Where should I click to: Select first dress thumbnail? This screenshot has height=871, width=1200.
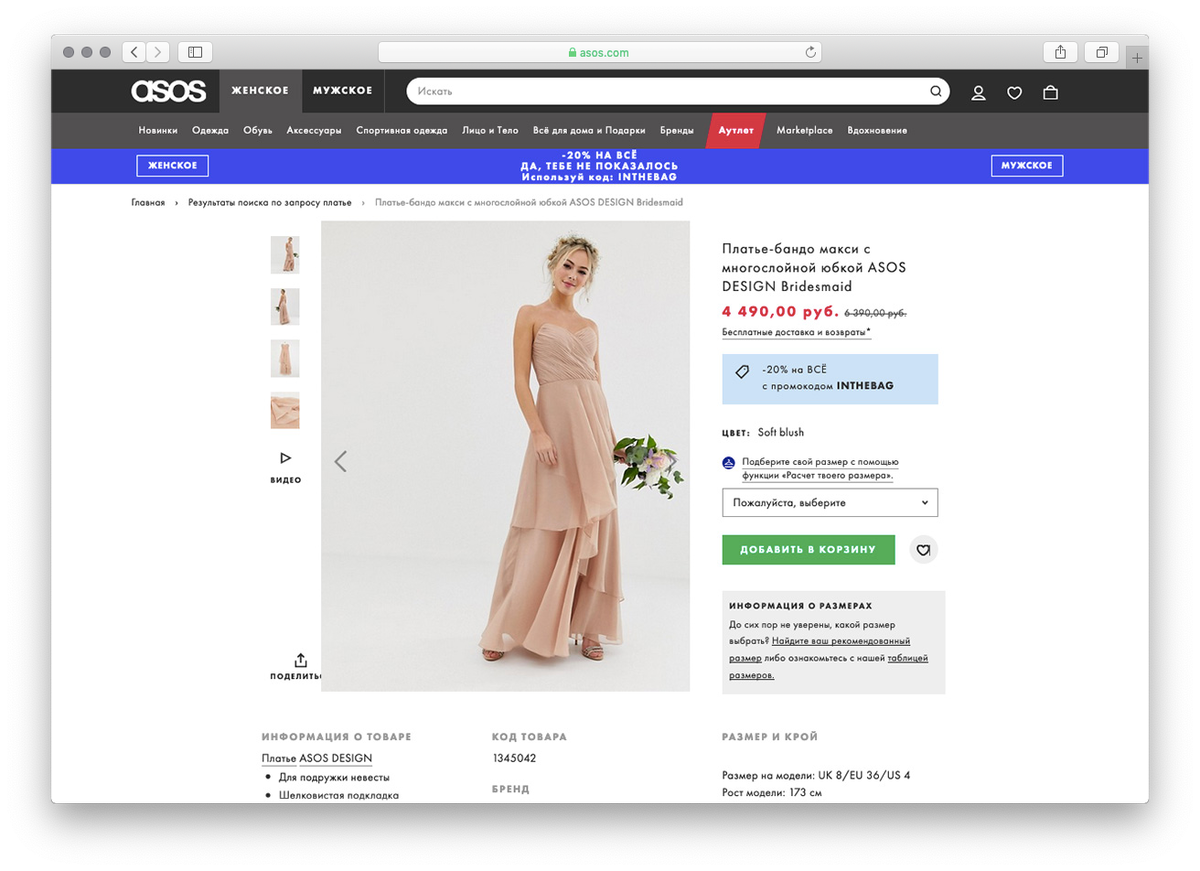coord(285,255)
